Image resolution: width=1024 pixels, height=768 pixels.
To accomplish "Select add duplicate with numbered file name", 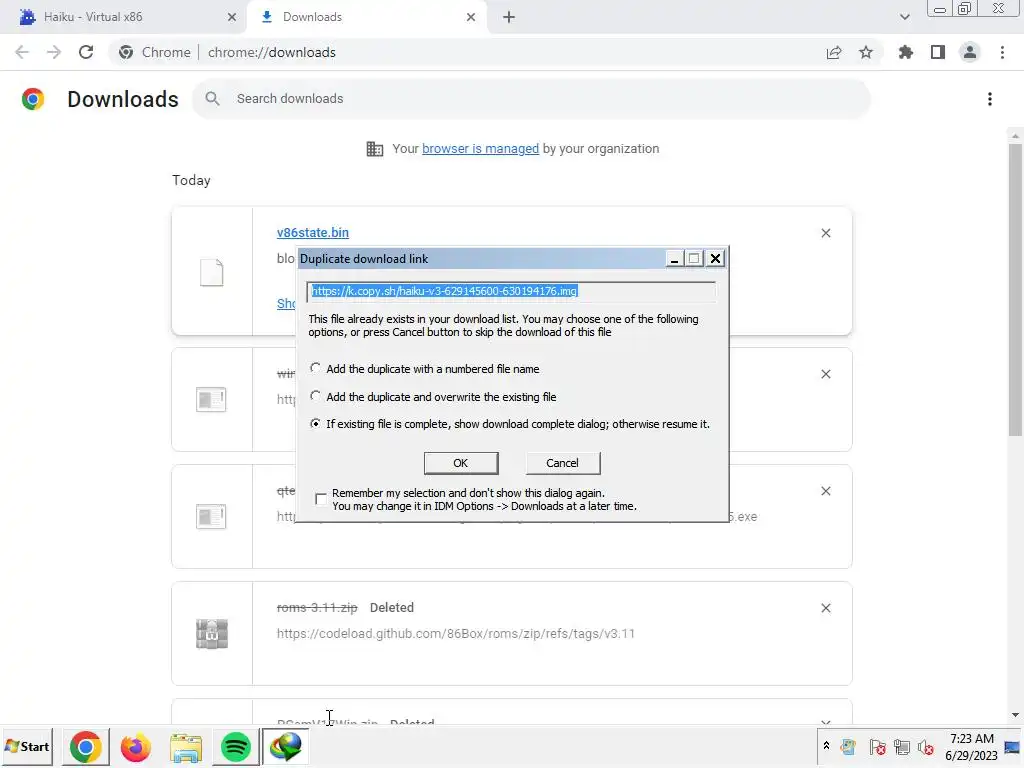I will (315, 368).
